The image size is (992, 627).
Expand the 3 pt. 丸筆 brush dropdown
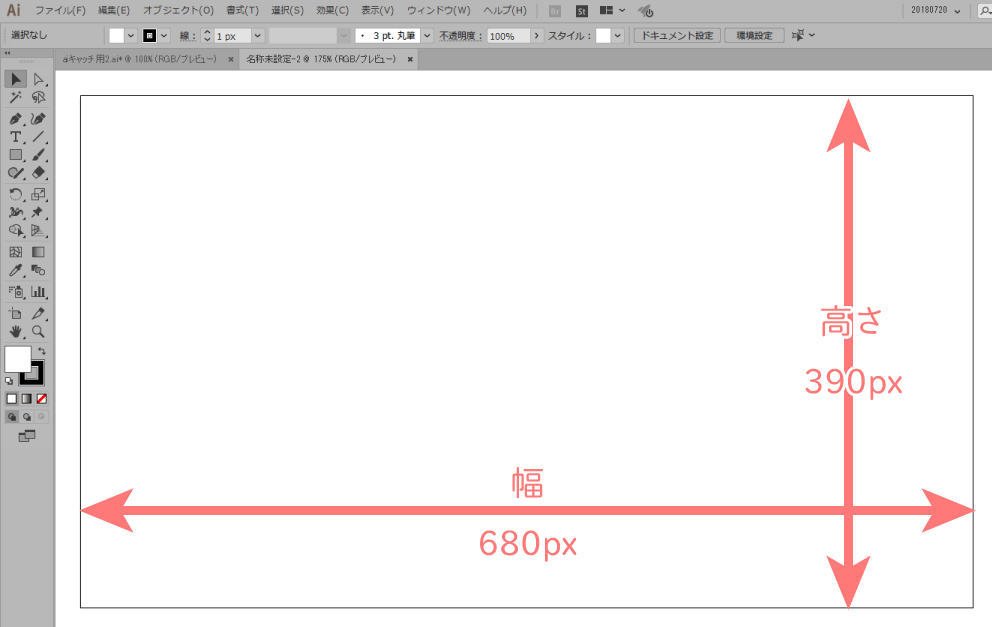point(427,36)
